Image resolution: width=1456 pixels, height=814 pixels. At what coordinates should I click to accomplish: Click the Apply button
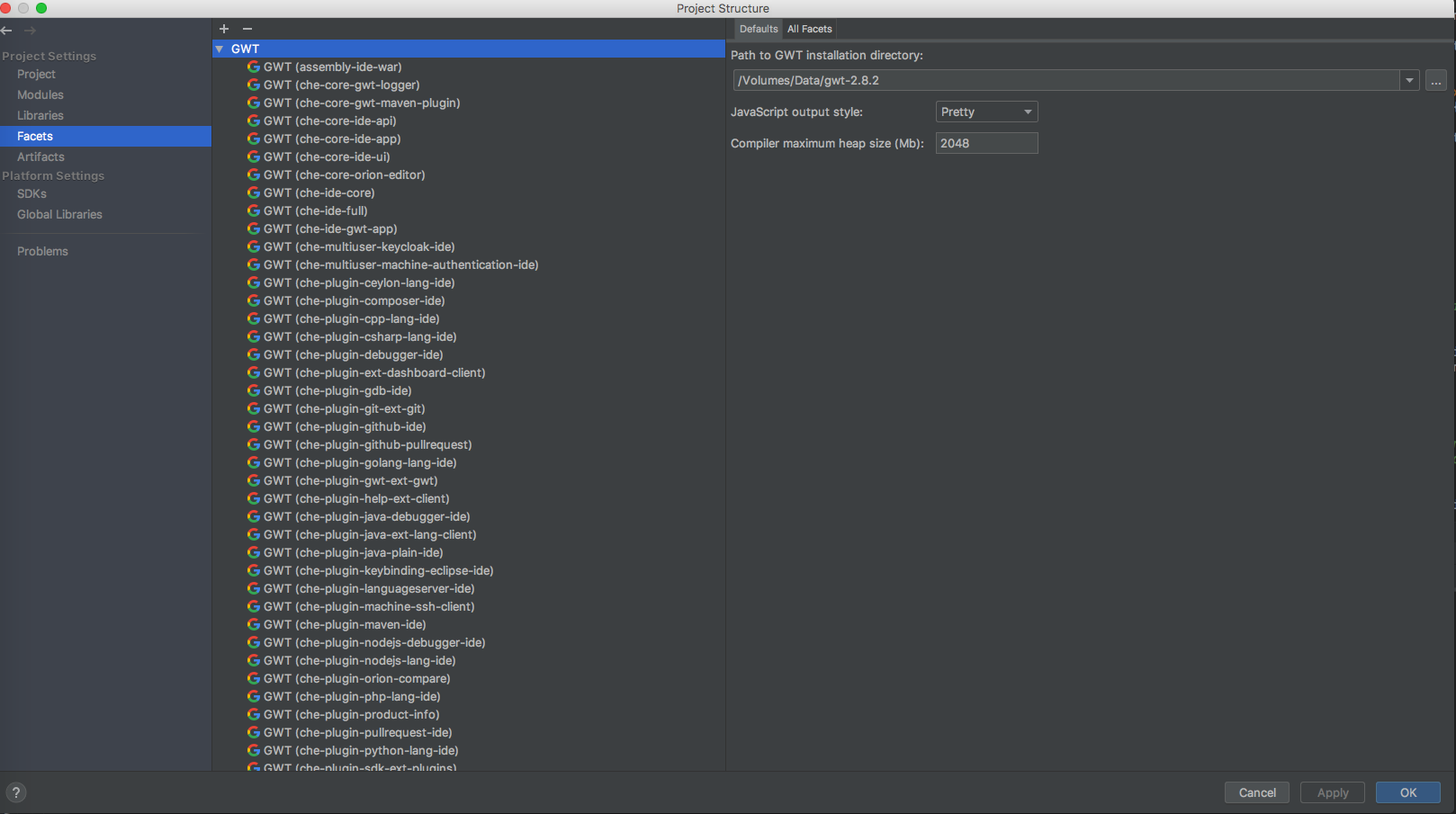(x=1333, y=792)
